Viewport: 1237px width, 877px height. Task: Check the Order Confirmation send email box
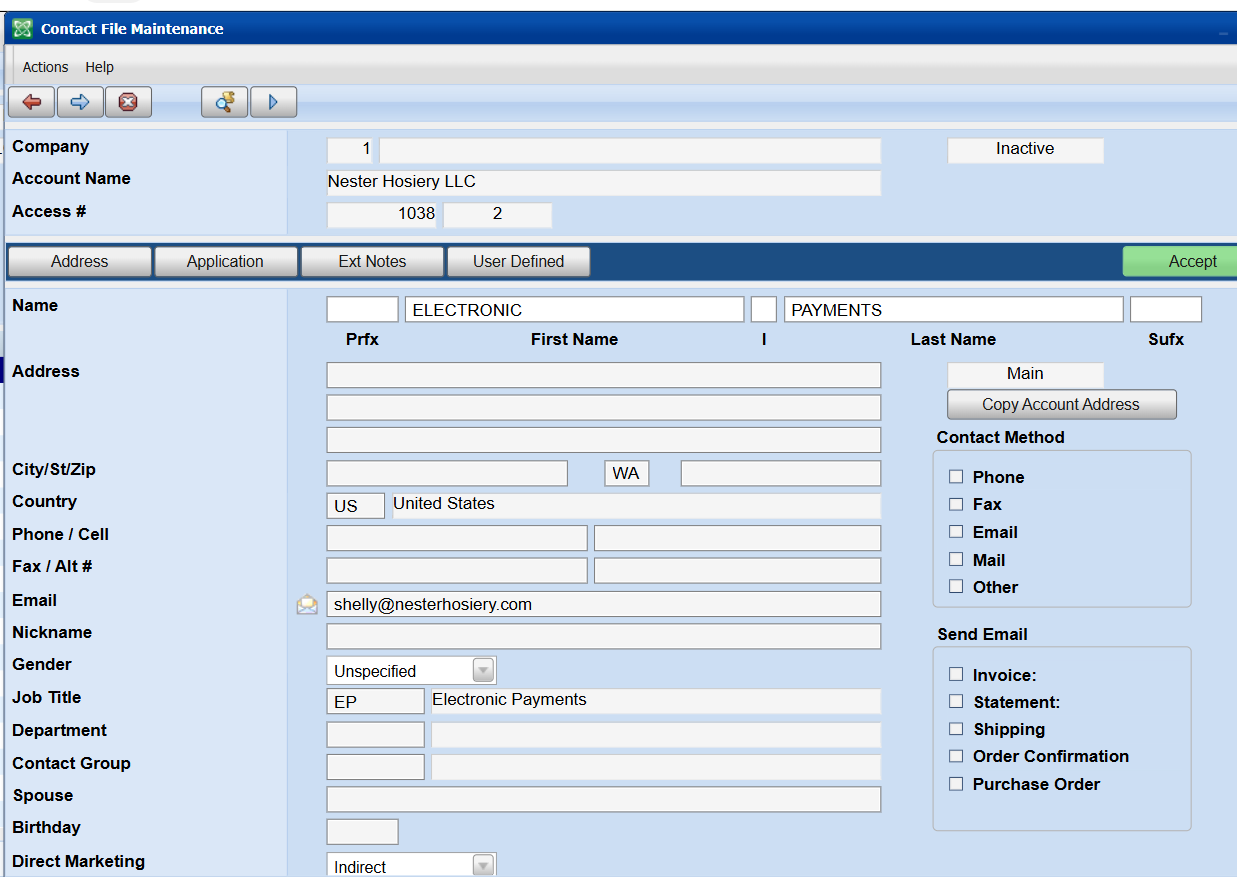tap(956, 756)
